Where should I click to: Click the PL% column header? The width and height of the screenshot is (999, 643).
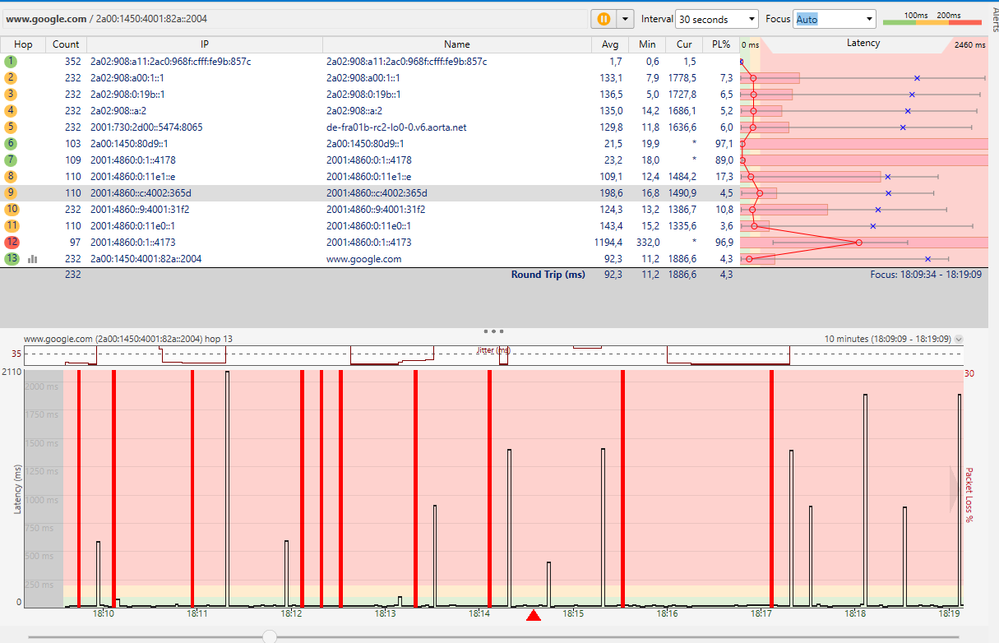pyautogui.click(x=721, y=45)
